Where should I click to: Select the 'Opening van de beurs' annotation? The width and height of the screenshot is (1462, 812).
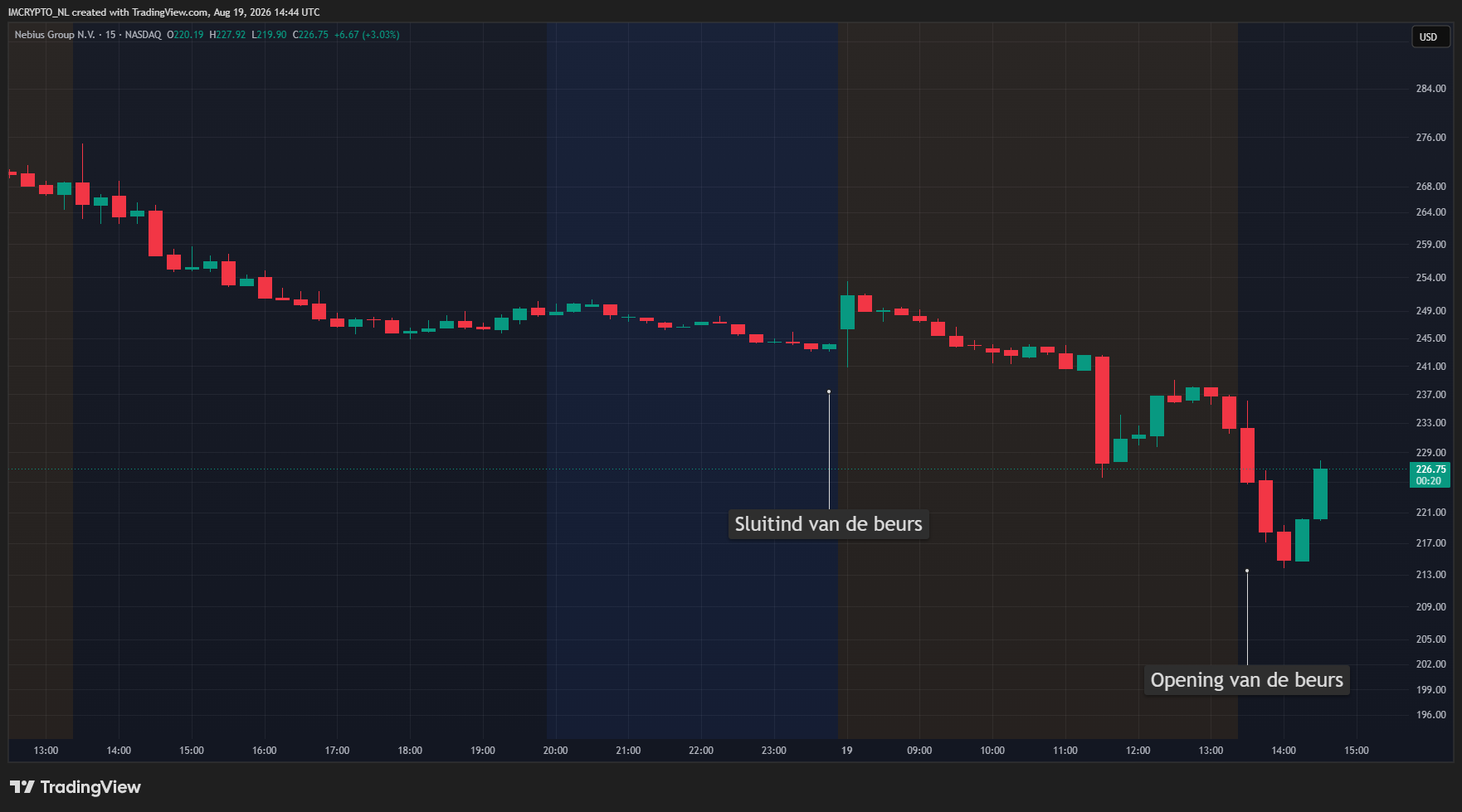(1246, 680)
